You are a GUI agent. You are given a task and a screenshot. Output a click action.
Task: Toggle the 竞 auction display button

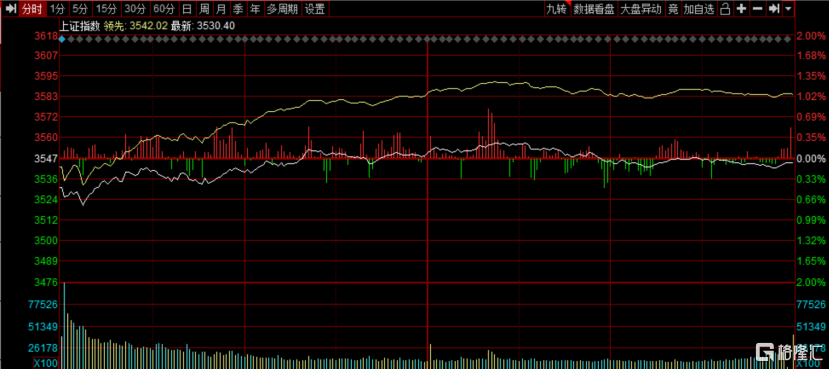[673, 8]
